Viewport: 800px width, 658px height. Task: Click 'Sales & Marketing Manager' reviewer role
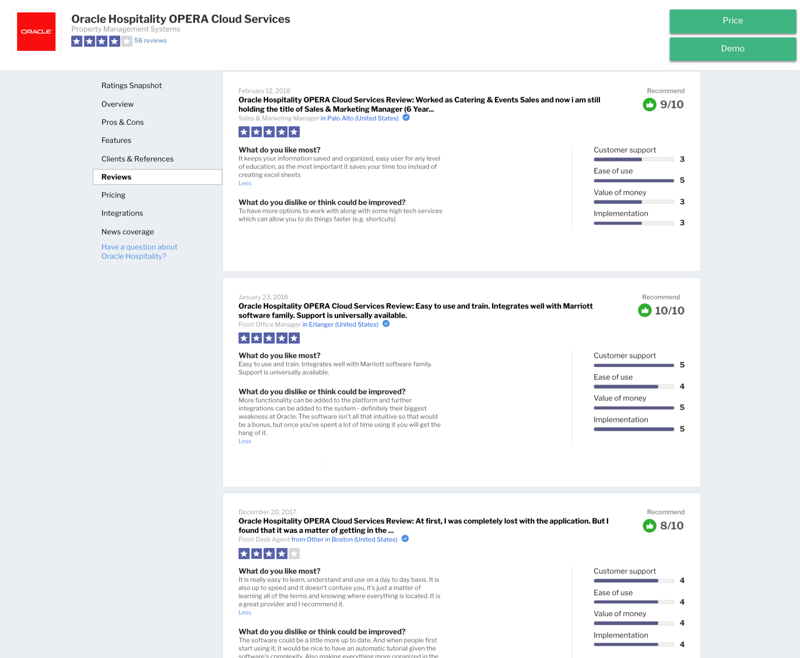(x=279, y=118)
